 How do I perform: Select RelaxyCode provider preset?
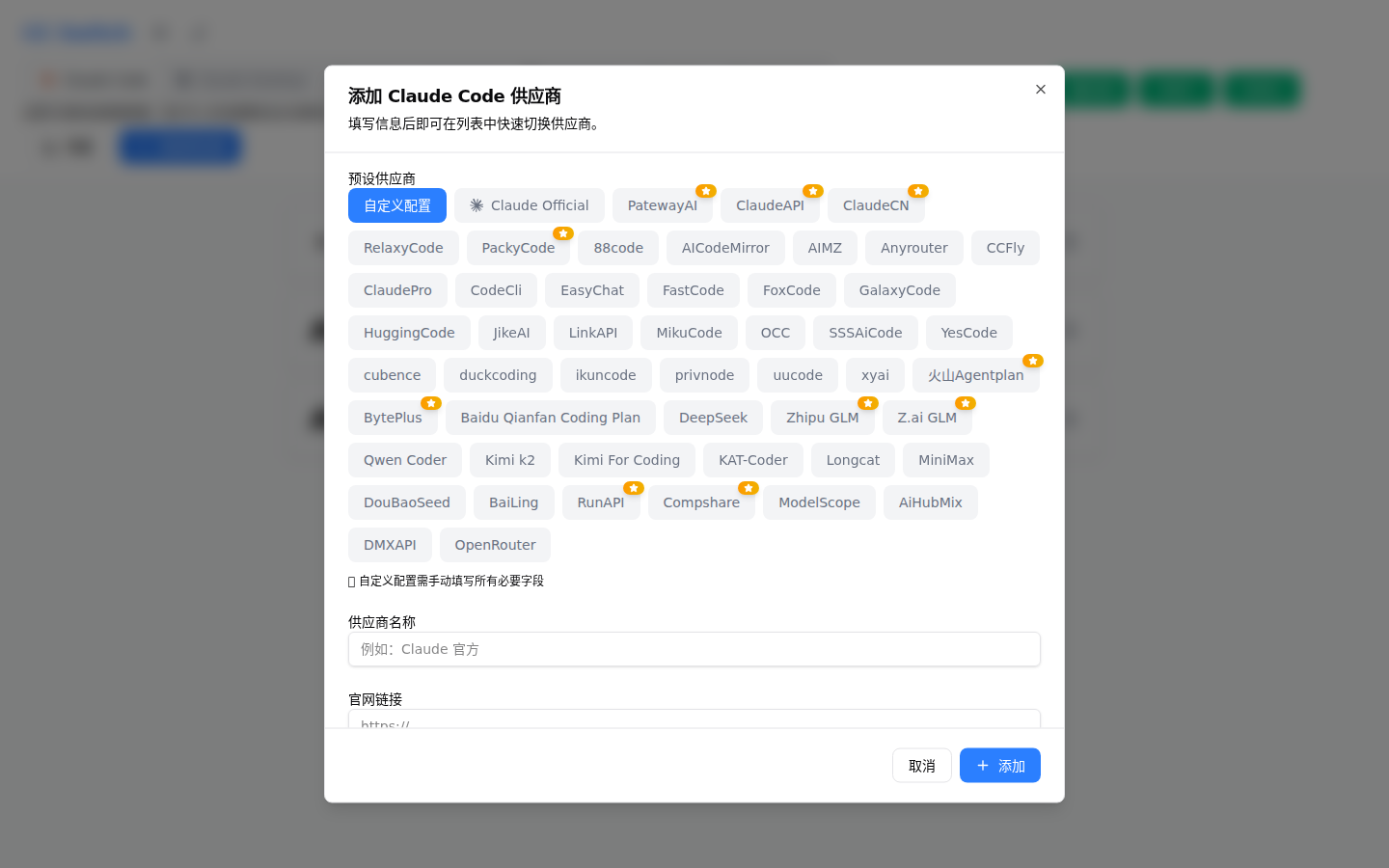tap(403, 248)
